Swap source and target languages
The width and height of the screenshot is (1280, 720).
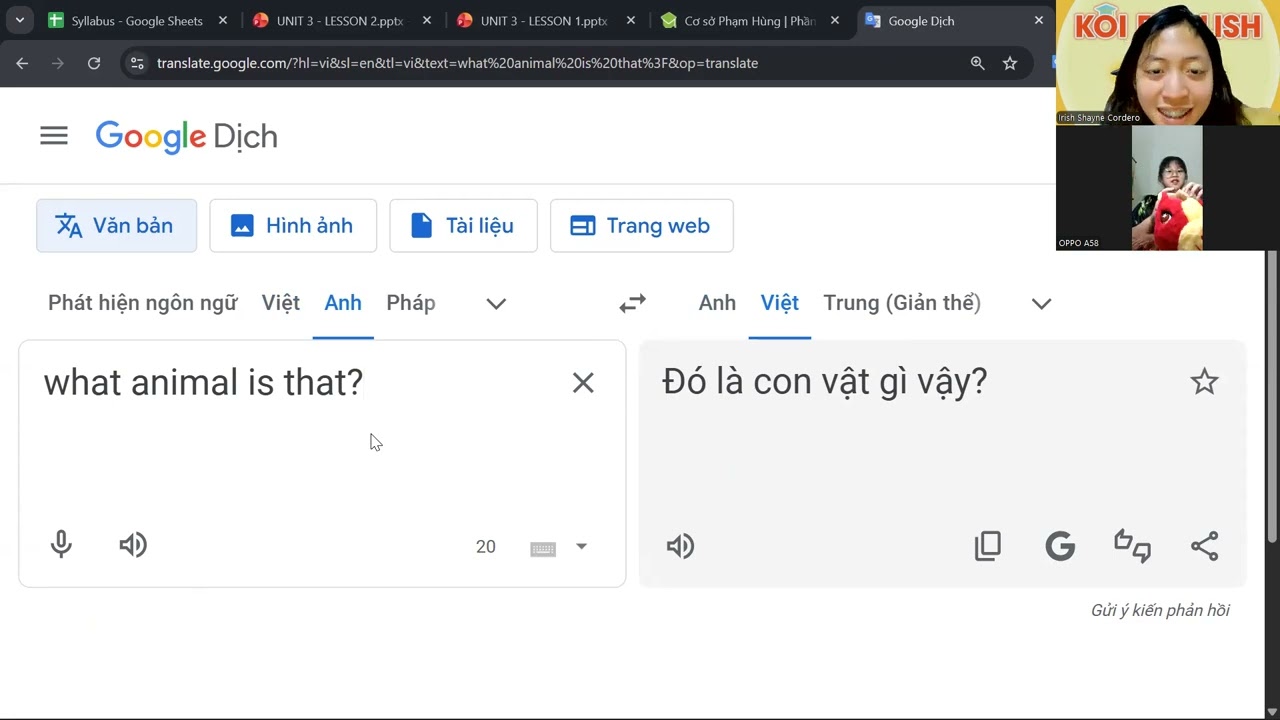click(x=632, y=303)
